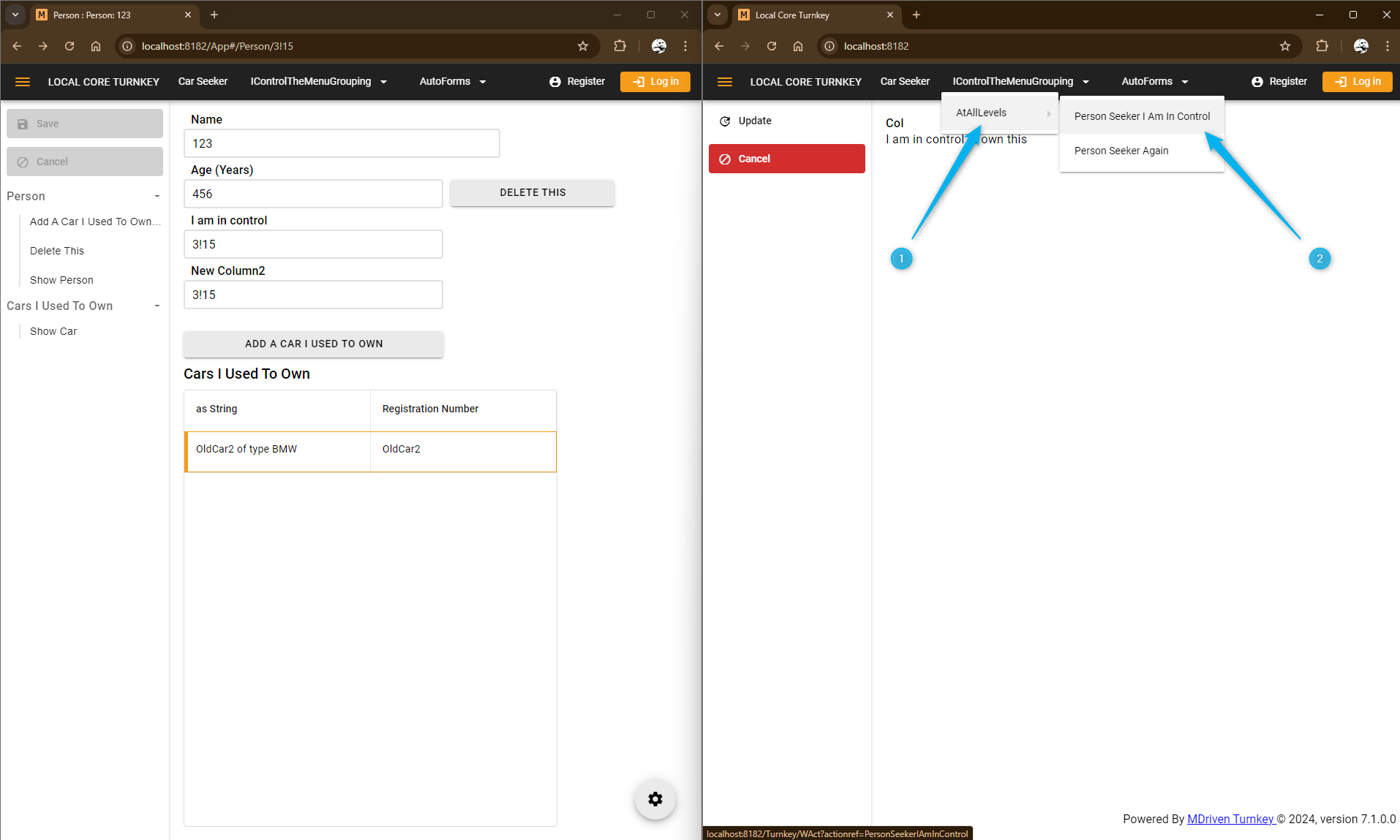Bookmark the Person page with star icon

pyautogui.click(x=583, y=46)
